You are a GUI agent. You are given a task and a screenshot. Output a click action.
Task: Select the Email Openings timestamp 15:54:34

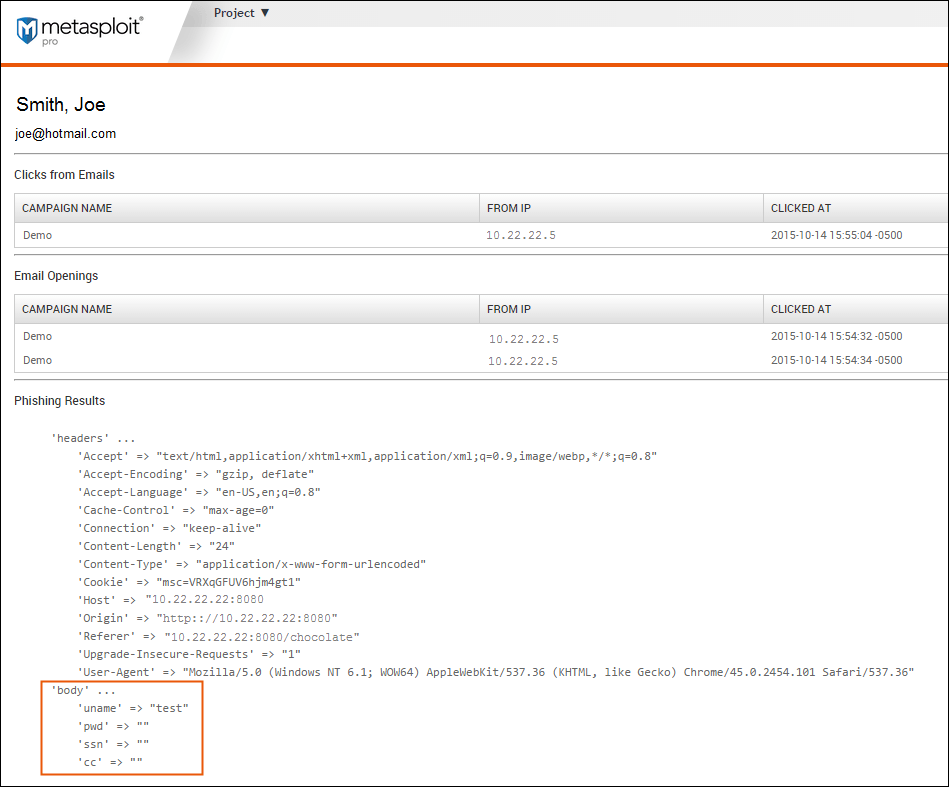[836, 360]
